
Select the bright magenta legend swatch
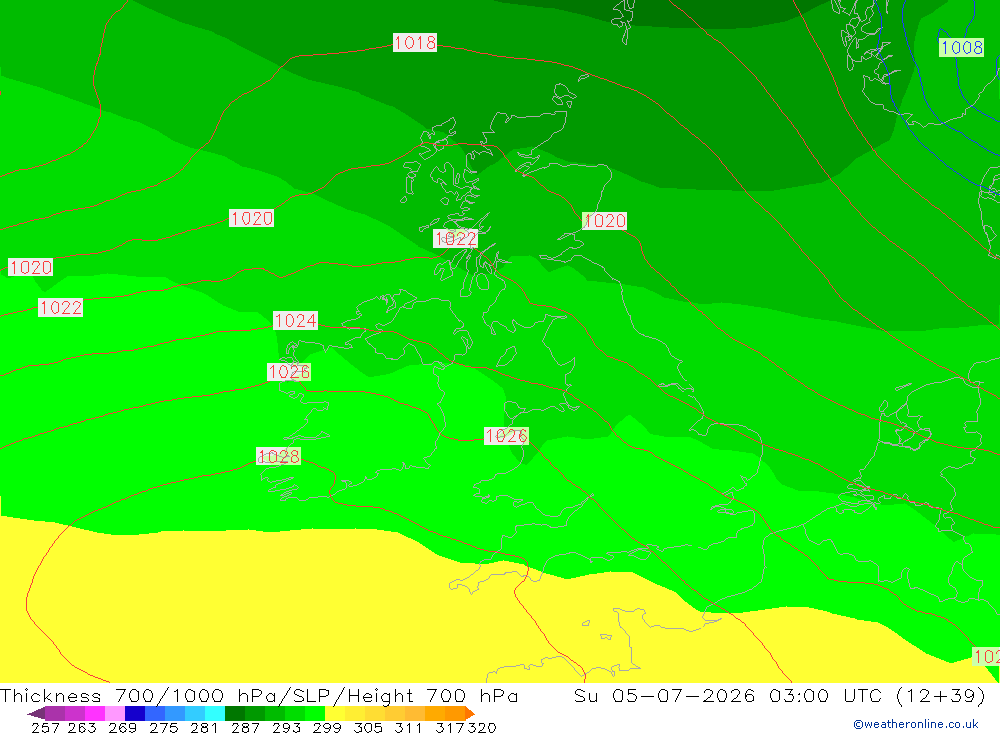(95, 713)
